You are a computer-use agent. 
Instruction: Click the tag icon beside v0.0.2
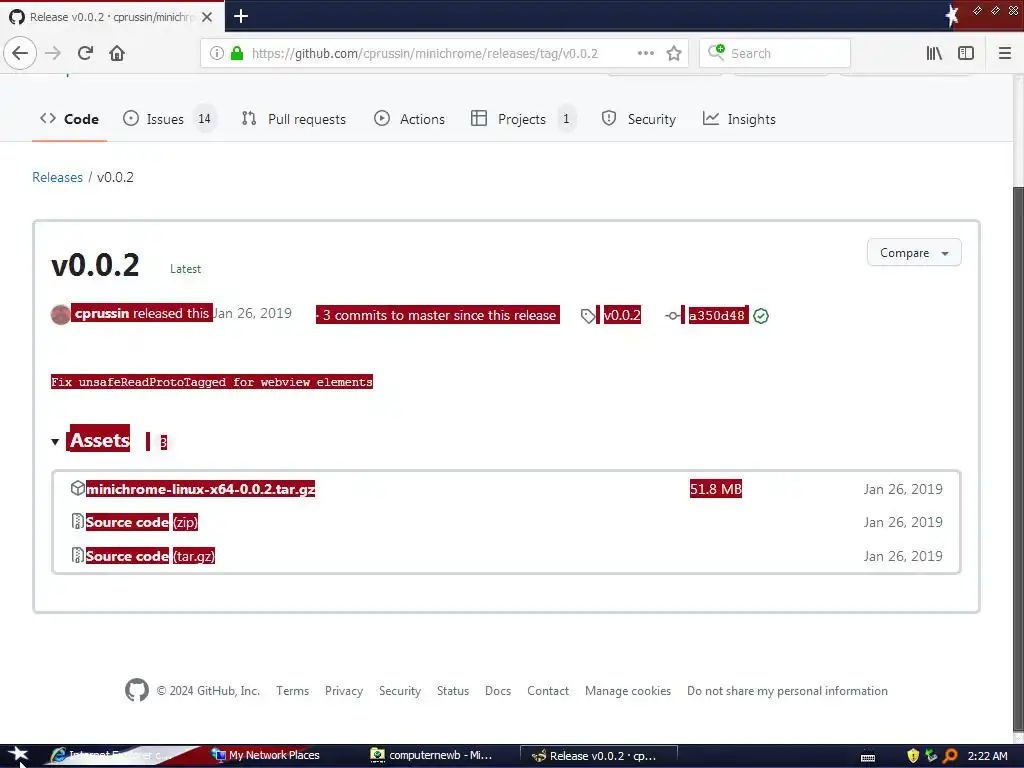tap(588, 316)
